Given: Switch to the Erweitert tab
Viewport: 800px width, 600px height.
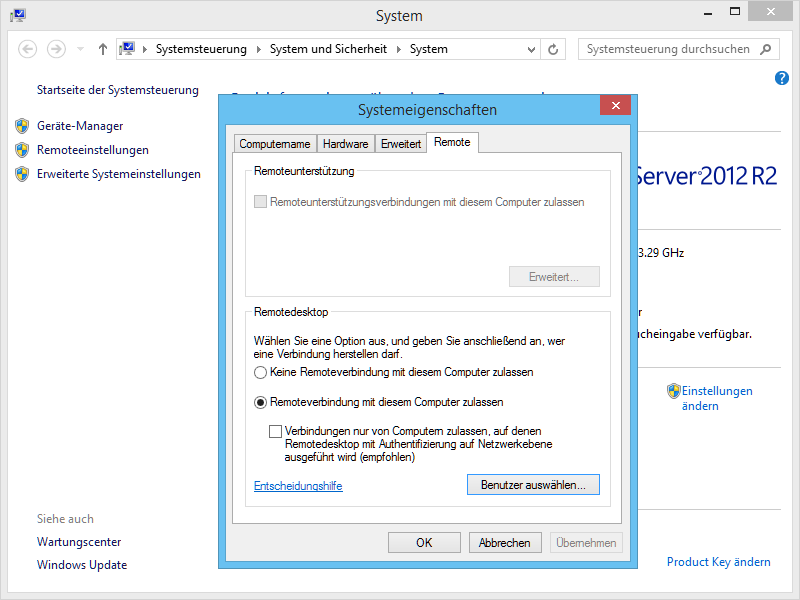Looking at the screenshot, I should pyautogui.click(x=401, y=144).
